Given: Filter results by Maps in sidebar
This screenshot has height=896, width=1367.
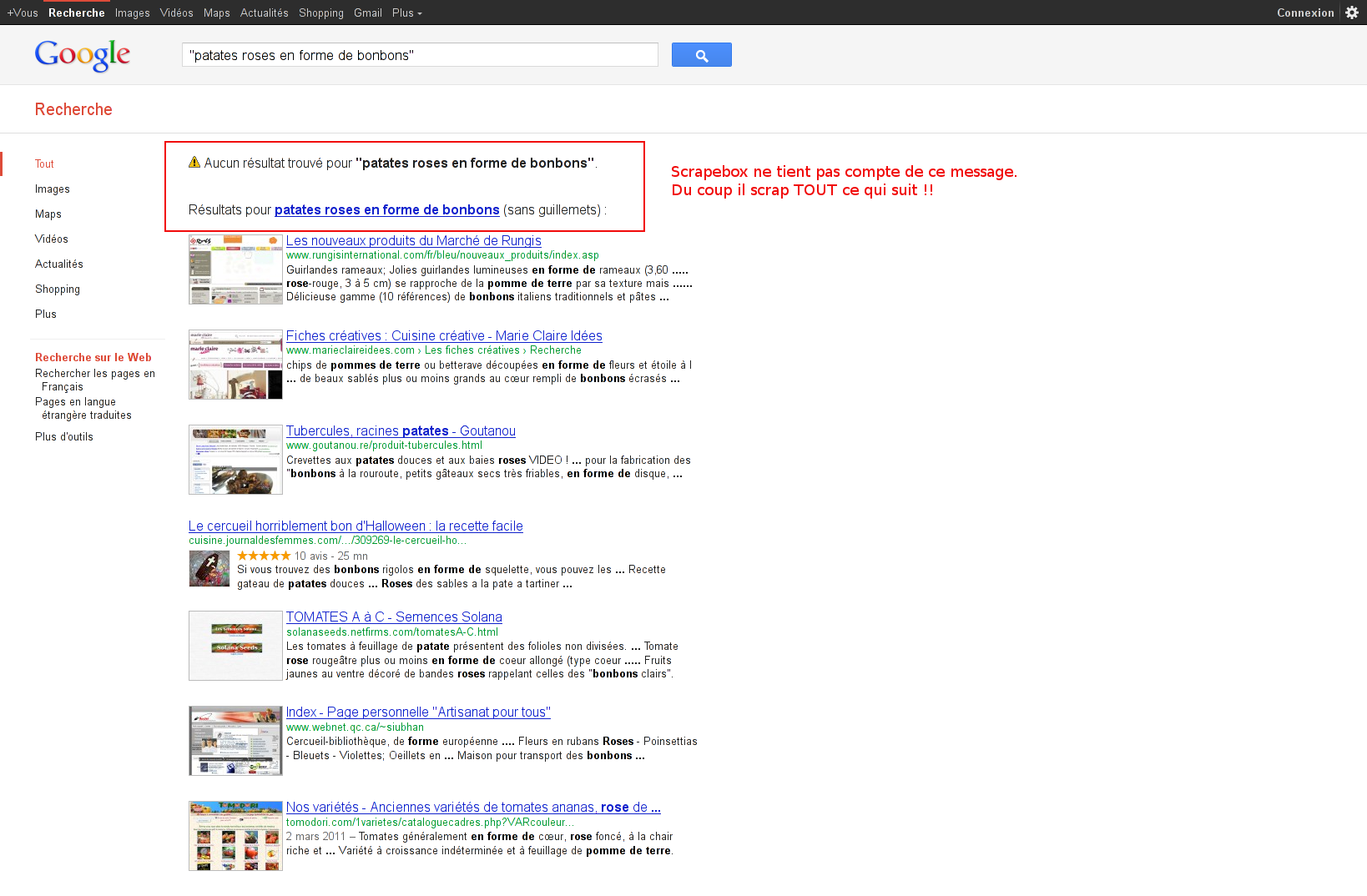Looking at the screenshot, I should (48, 214).
